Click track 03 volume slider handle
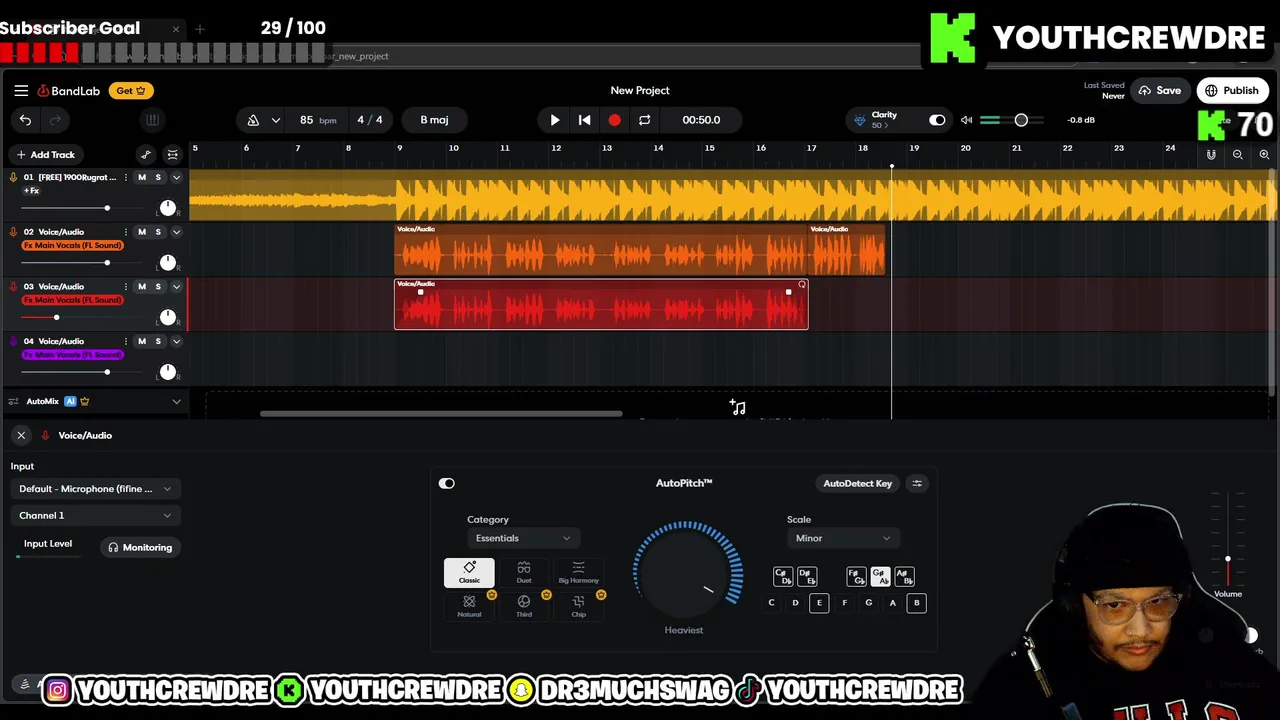The height and width of the screenshot is (720, 1280). point(56,317)
